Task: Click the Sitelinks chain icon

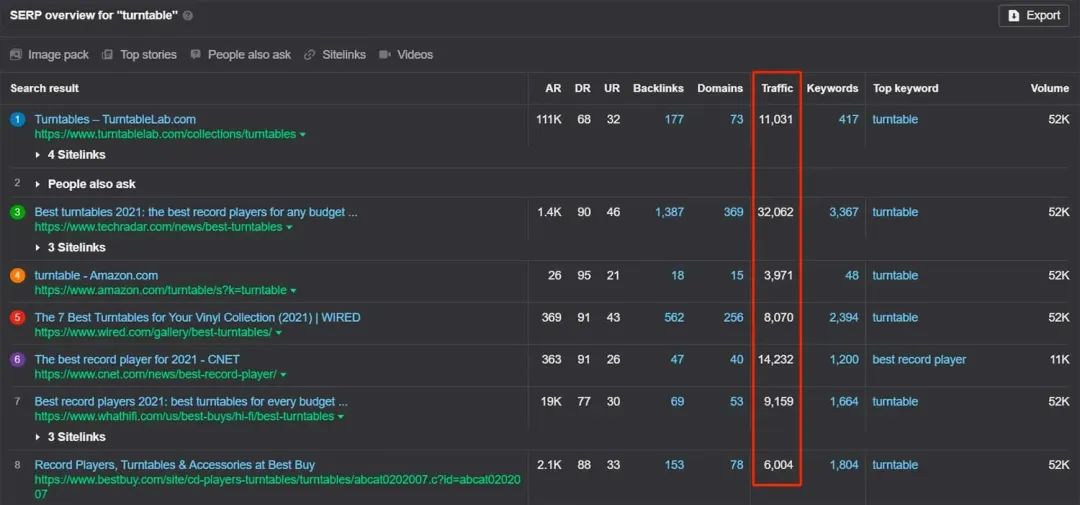Action: point(310,55)
